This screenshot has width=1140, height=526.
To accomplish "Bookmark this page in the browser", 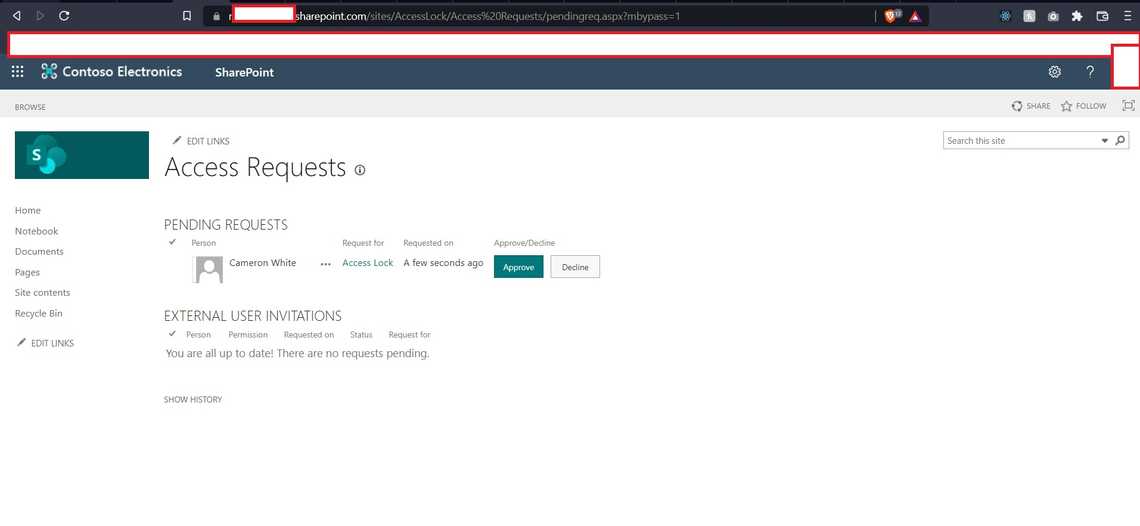I will click(x=187, y=15).
